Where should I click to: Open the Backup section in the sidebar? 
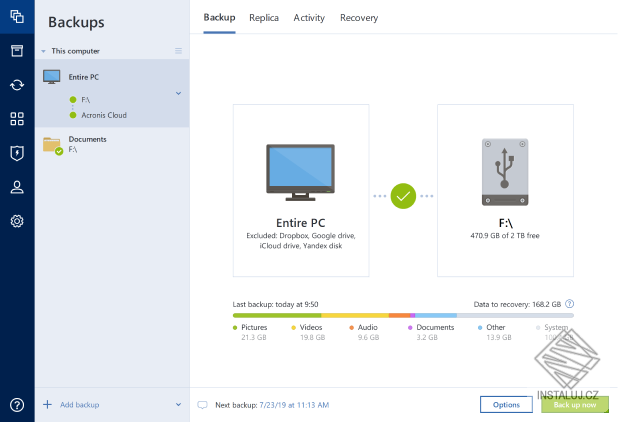pyautogui.click(x=17, y=17)
